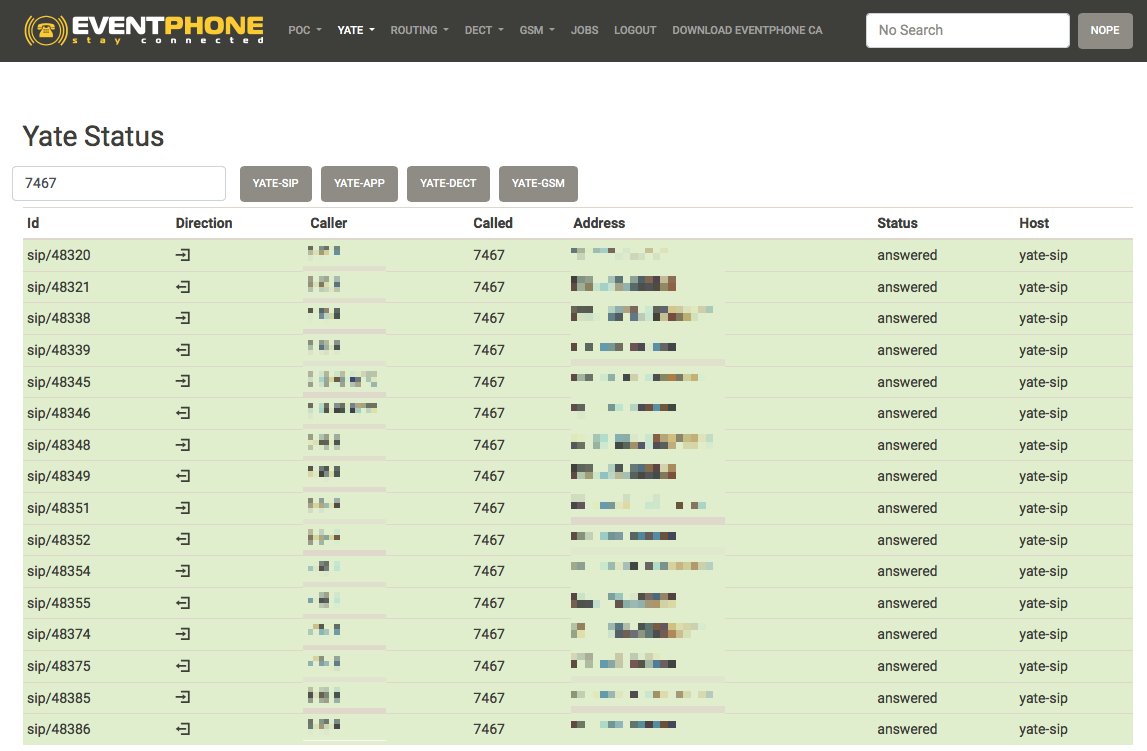Click called number 7467 in sip/48348 row
This screenshot has width=1147, height=751.
[x=489, y=445]
